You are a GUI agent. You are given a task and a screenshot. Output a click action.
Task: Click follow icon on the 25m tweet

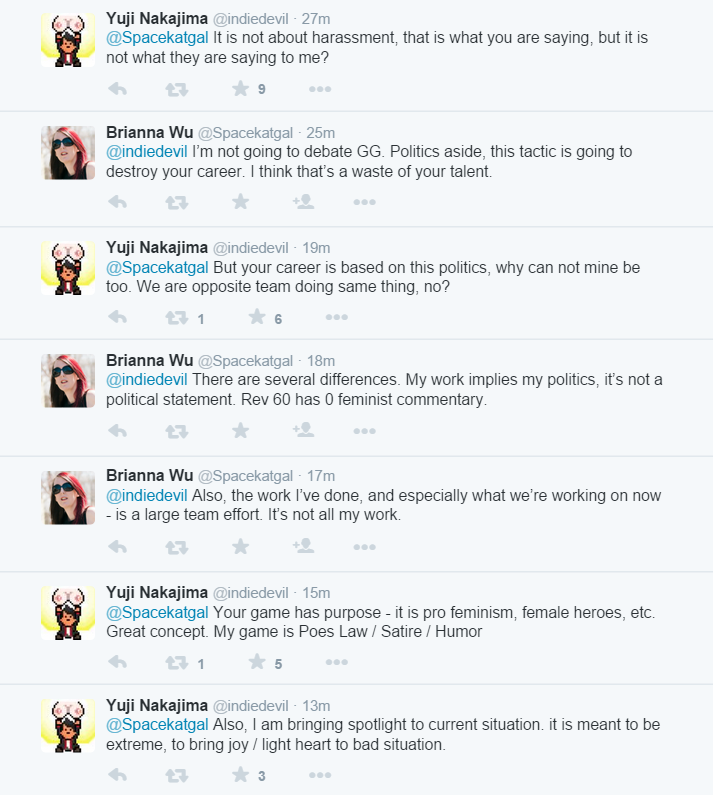[x=303, y=202]
